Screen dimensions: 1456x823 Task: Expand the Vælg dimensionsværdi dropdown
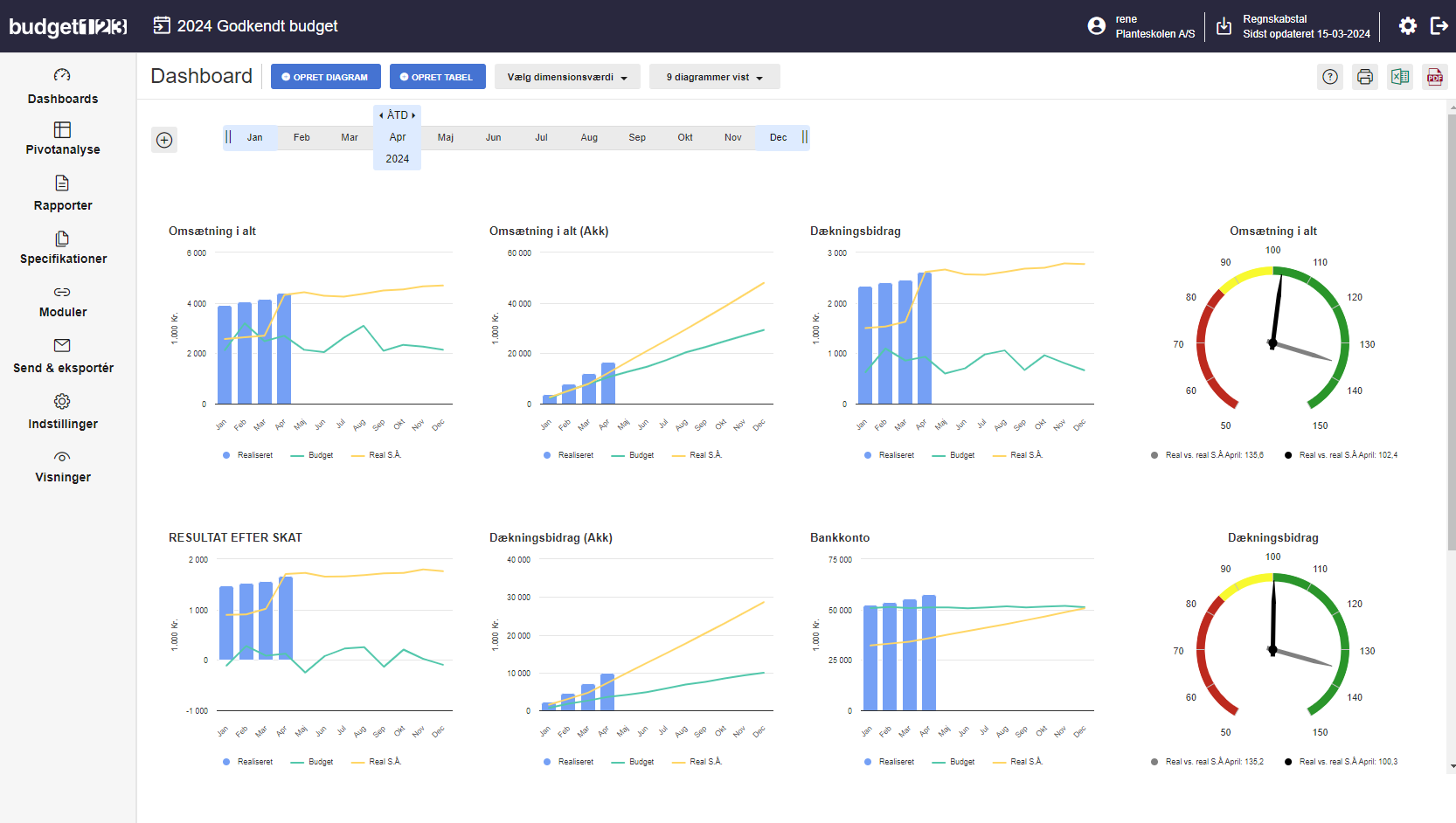pos(567,77)
